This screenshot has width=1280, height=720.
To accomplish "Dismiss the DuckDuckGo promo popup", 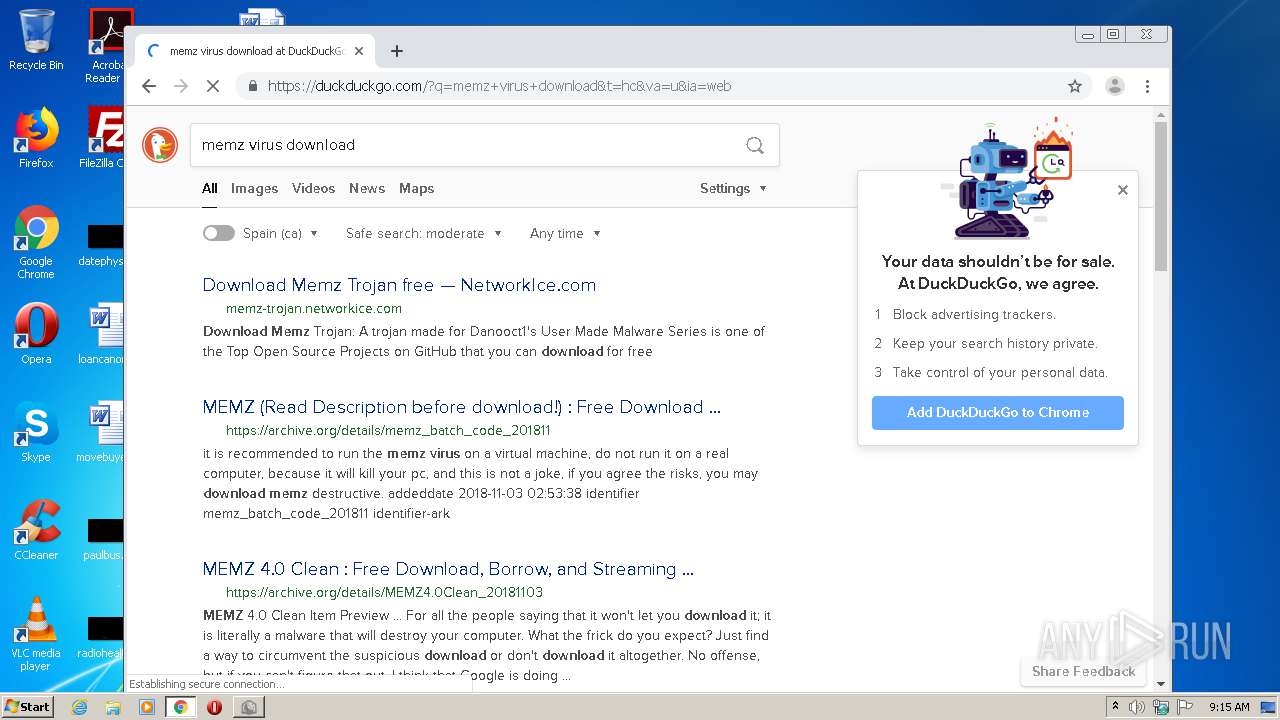I will point(1123,190).
